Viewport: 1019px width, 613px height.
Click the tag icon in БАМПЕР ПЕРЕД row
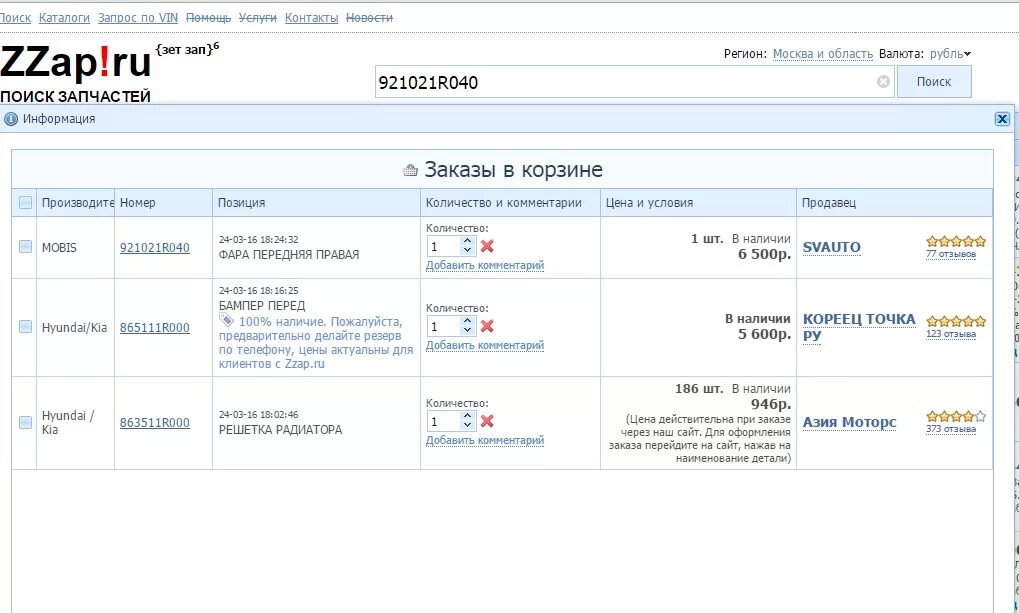click(x=226, y=320)
